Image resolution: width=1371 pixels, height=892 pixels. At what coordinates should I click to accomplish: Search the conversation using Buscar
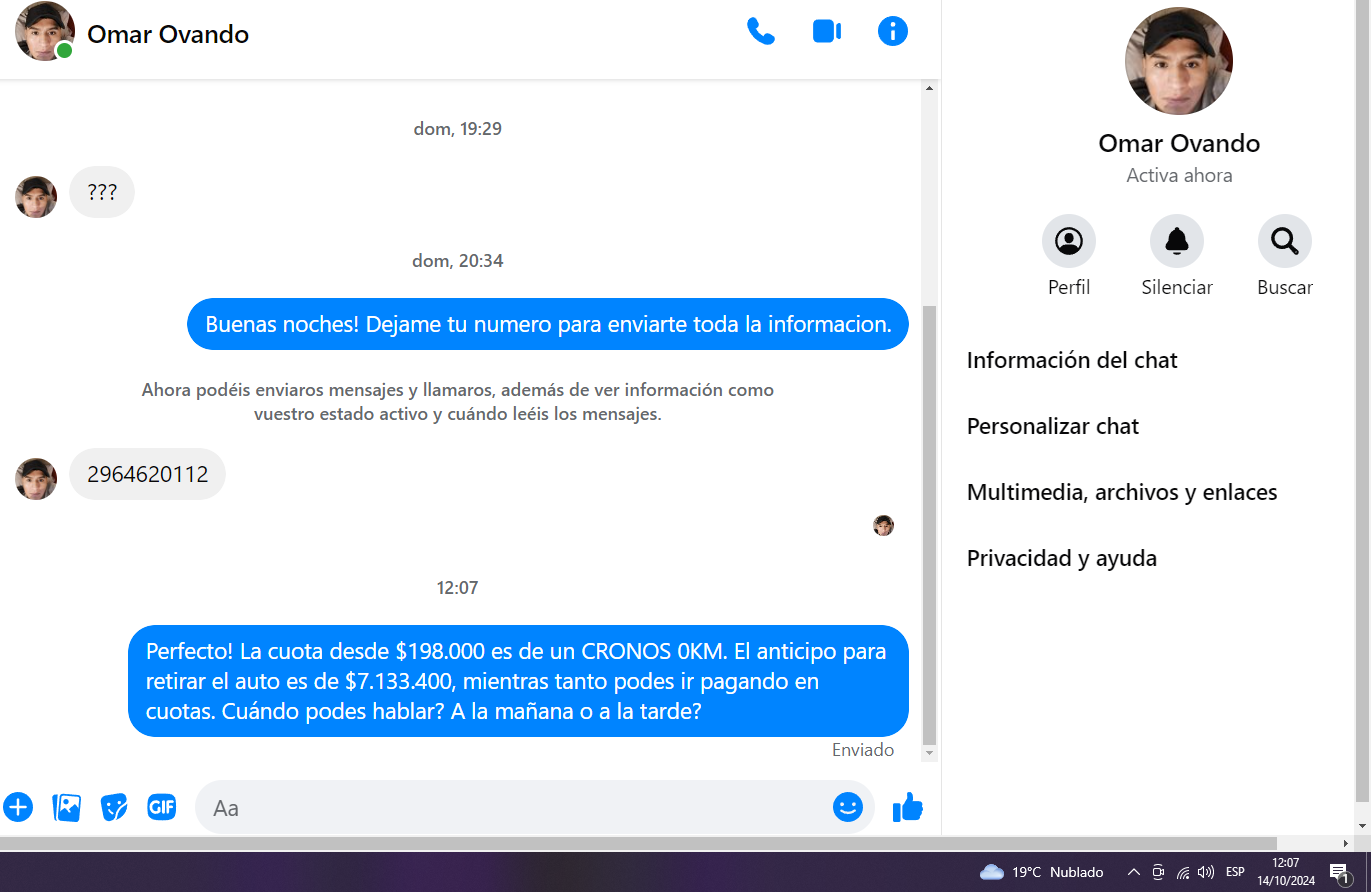(x=1284, y=242)
